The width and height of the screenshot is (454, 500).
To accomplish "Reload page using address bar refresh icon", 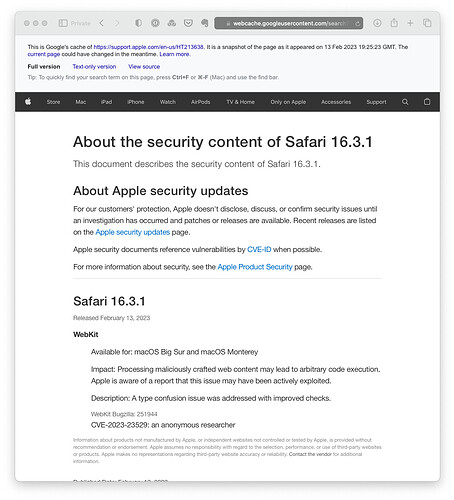I will (x=357, y=23).
